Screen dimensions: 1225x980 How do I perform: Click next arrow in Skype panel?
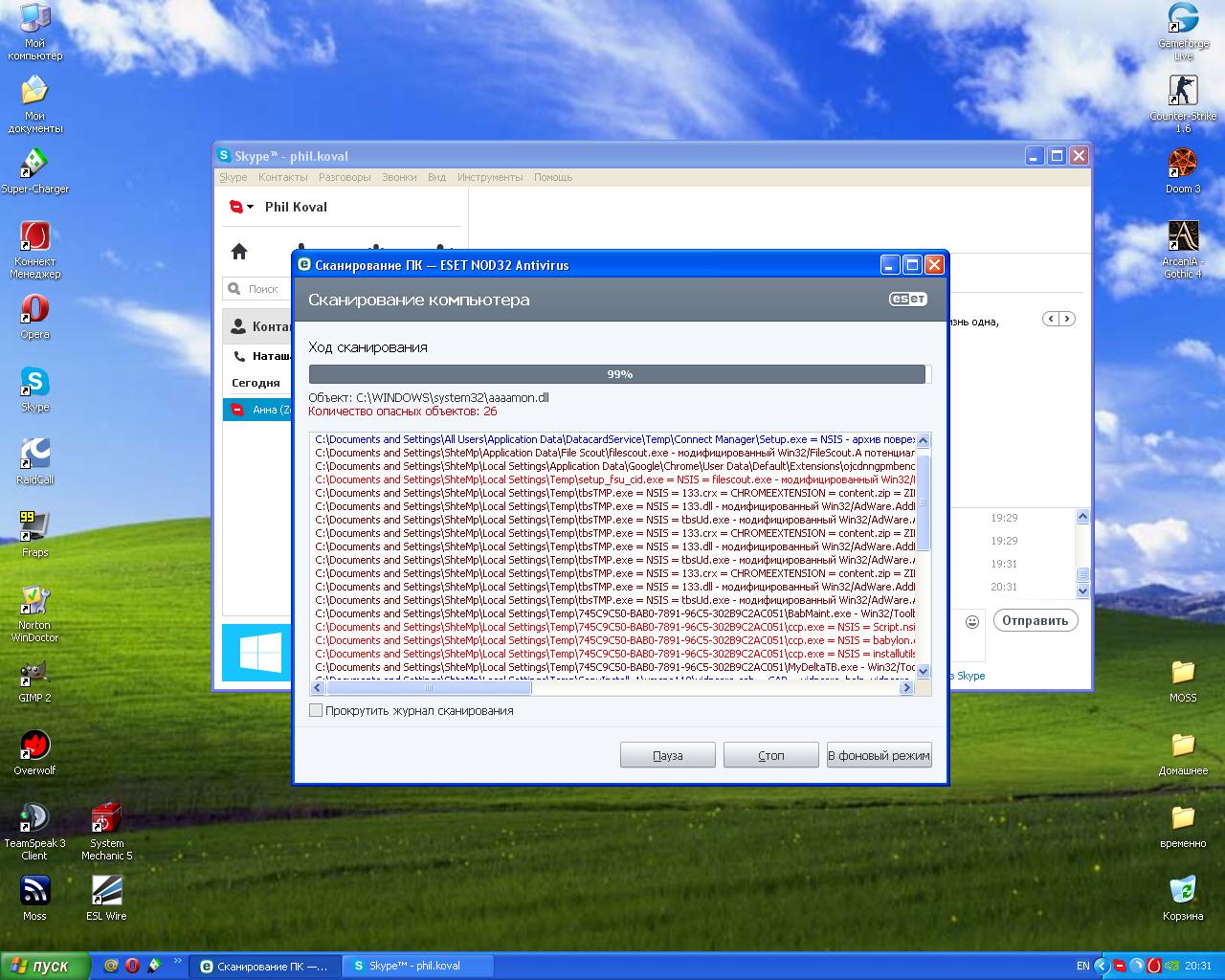click(1067, 319)
